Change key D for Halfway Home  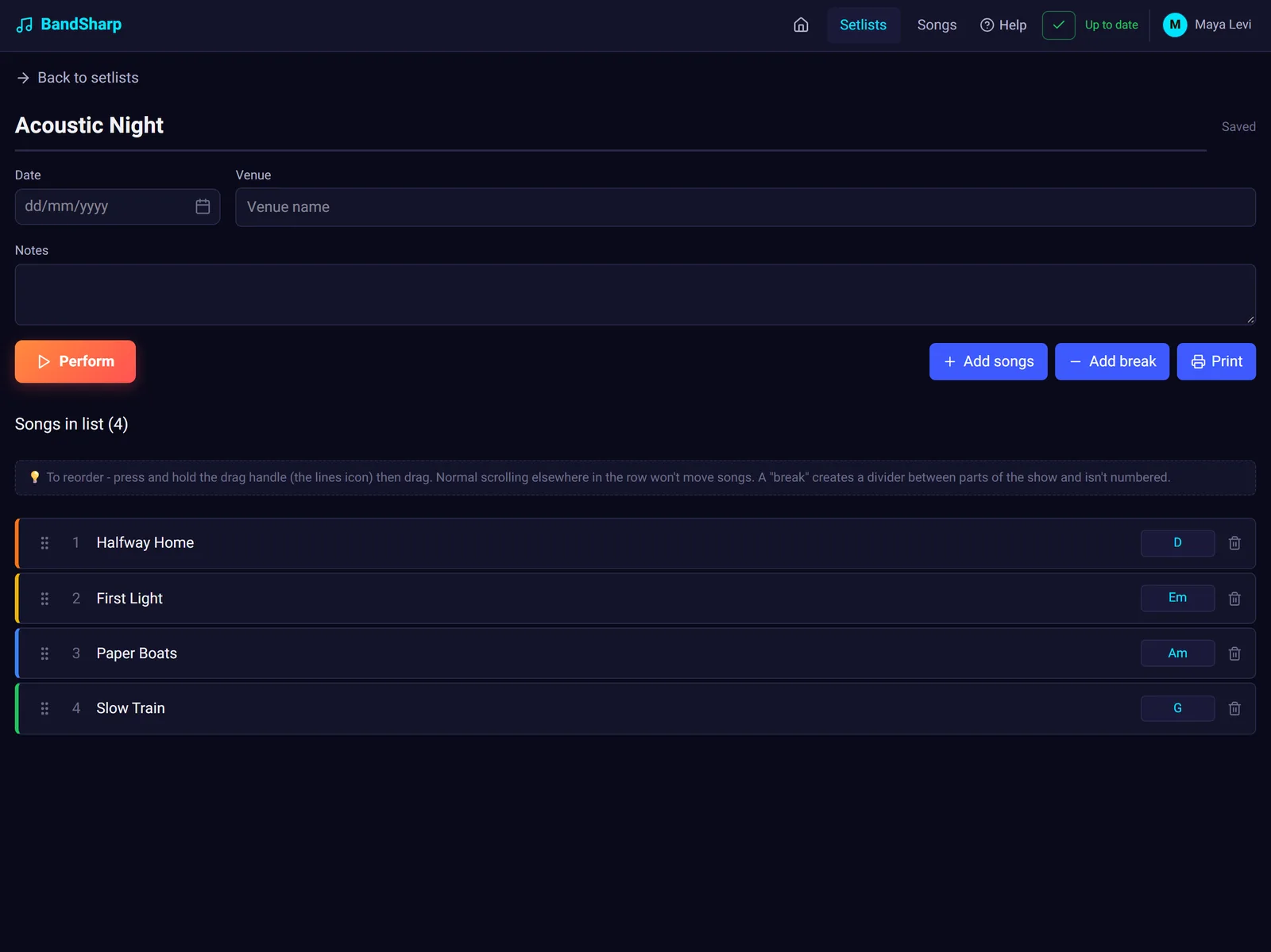pyautogui.click(x=1177, y=543)
